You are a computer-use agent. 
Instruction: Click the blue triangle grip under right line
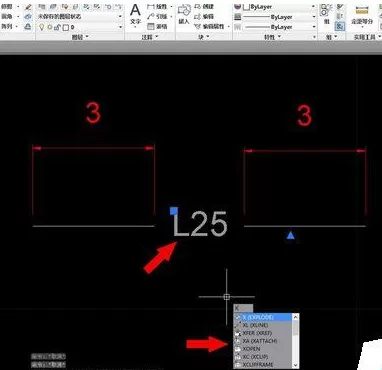tap(291, 235)
